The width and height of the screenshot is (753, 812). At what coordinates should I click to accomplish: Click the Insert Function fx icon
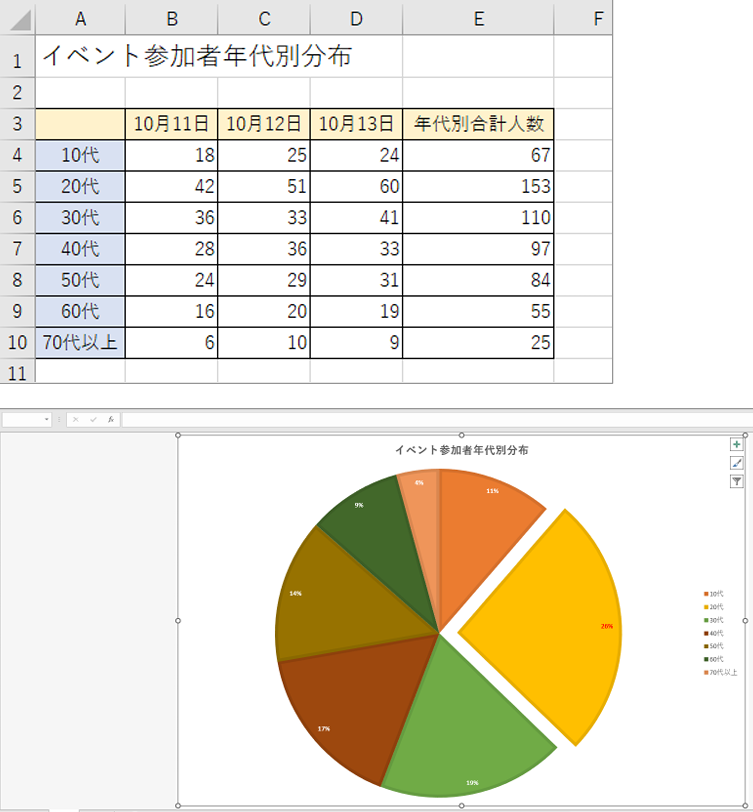tap(111, 419)
